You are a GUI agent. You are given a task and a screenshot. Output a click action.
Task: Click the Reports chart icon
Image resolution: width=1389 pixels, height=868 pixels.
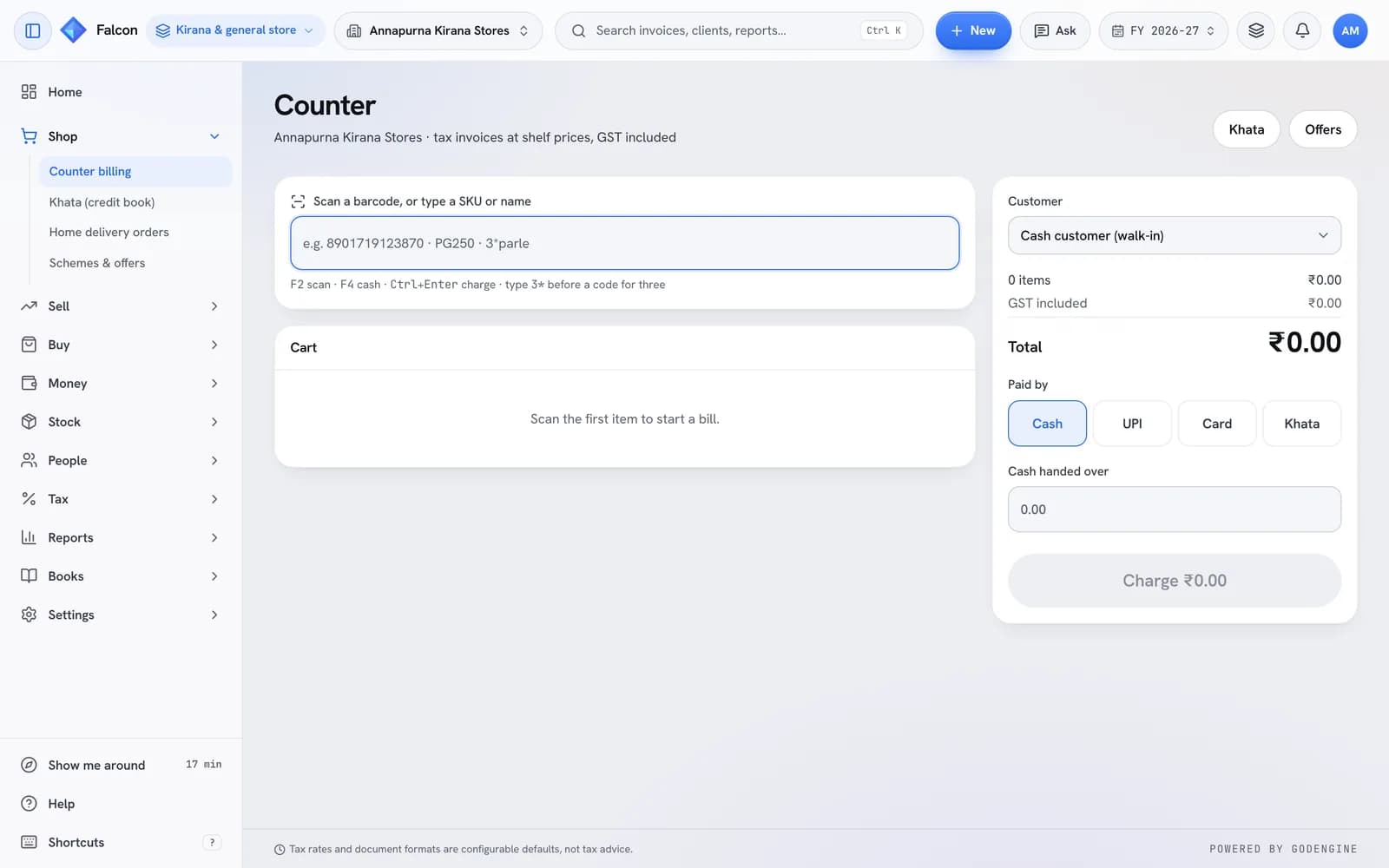[29, 537]
